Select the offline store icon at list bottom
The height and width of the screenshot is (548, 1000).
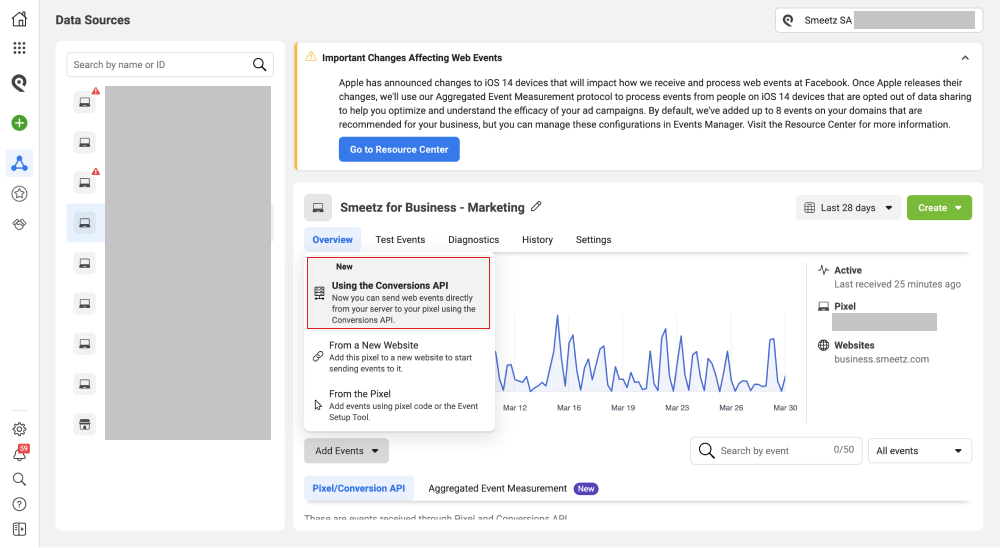pyautogui.click(x=85, y=424)
